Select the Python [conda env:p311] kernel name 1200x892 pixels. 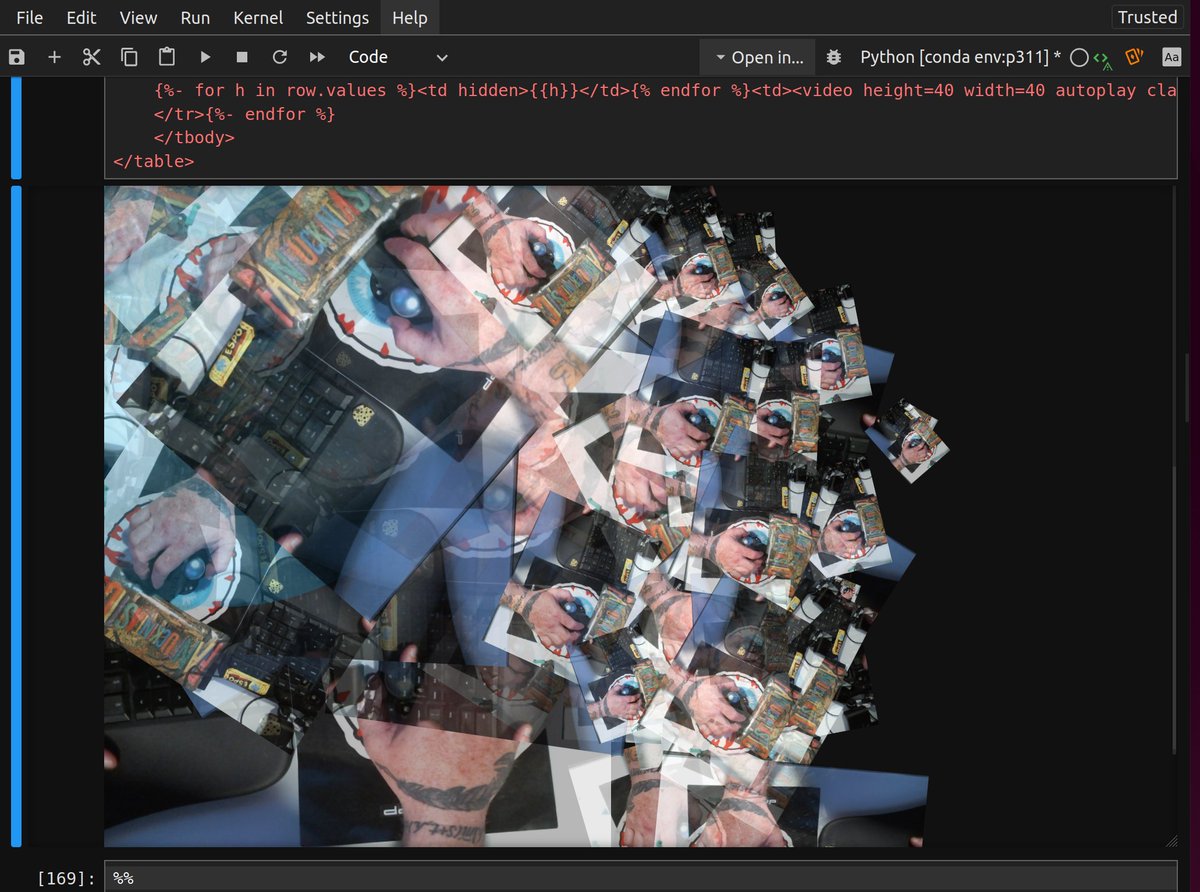[960, 57]
